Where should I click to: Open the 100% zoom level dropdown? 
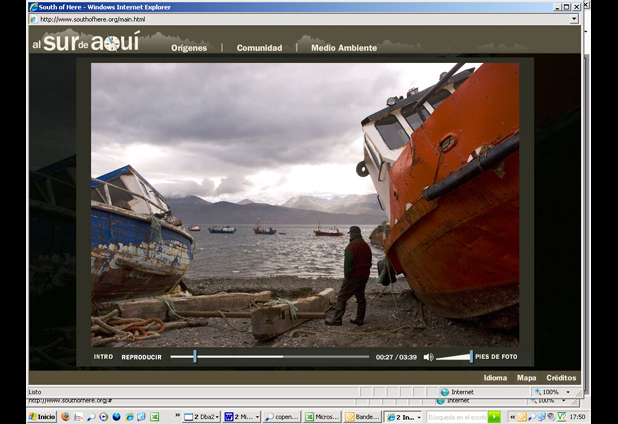pos(567,392)
